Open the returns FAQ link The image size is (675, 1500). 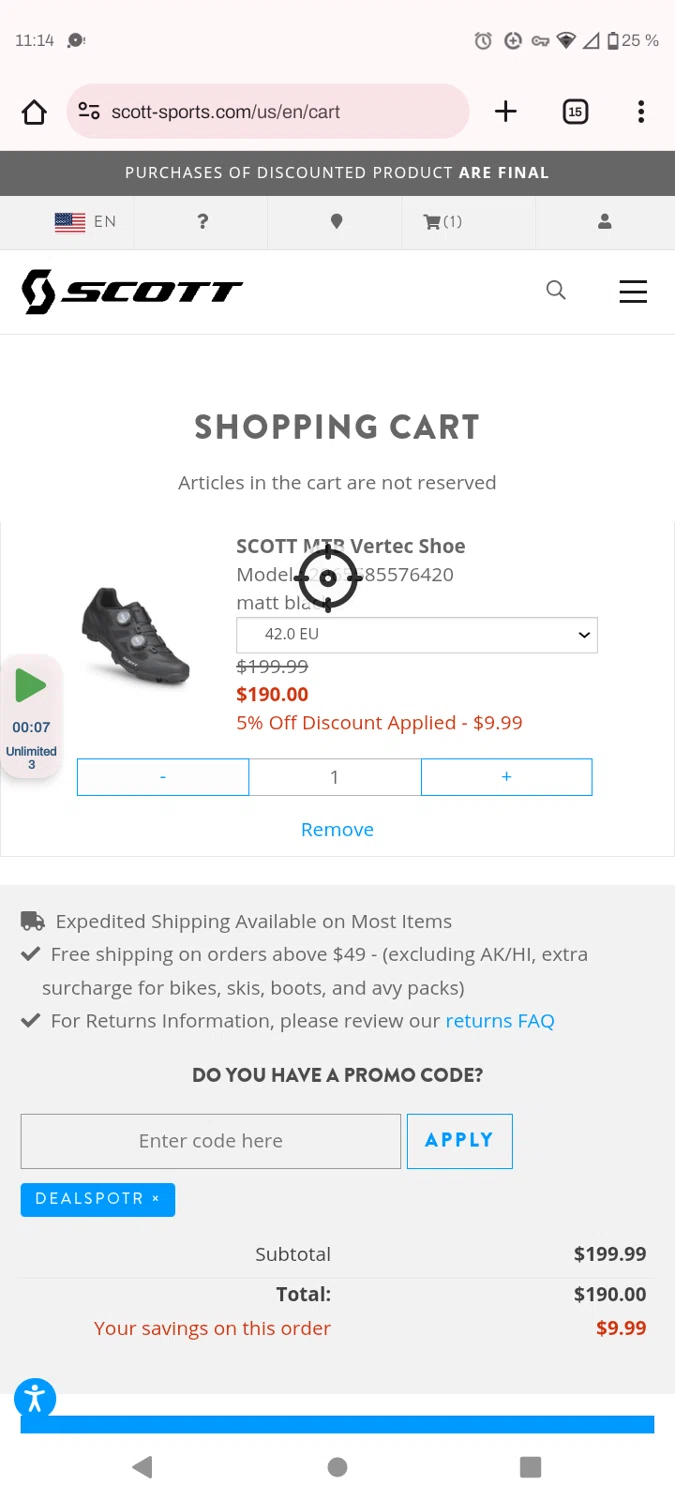[499, 1021]
